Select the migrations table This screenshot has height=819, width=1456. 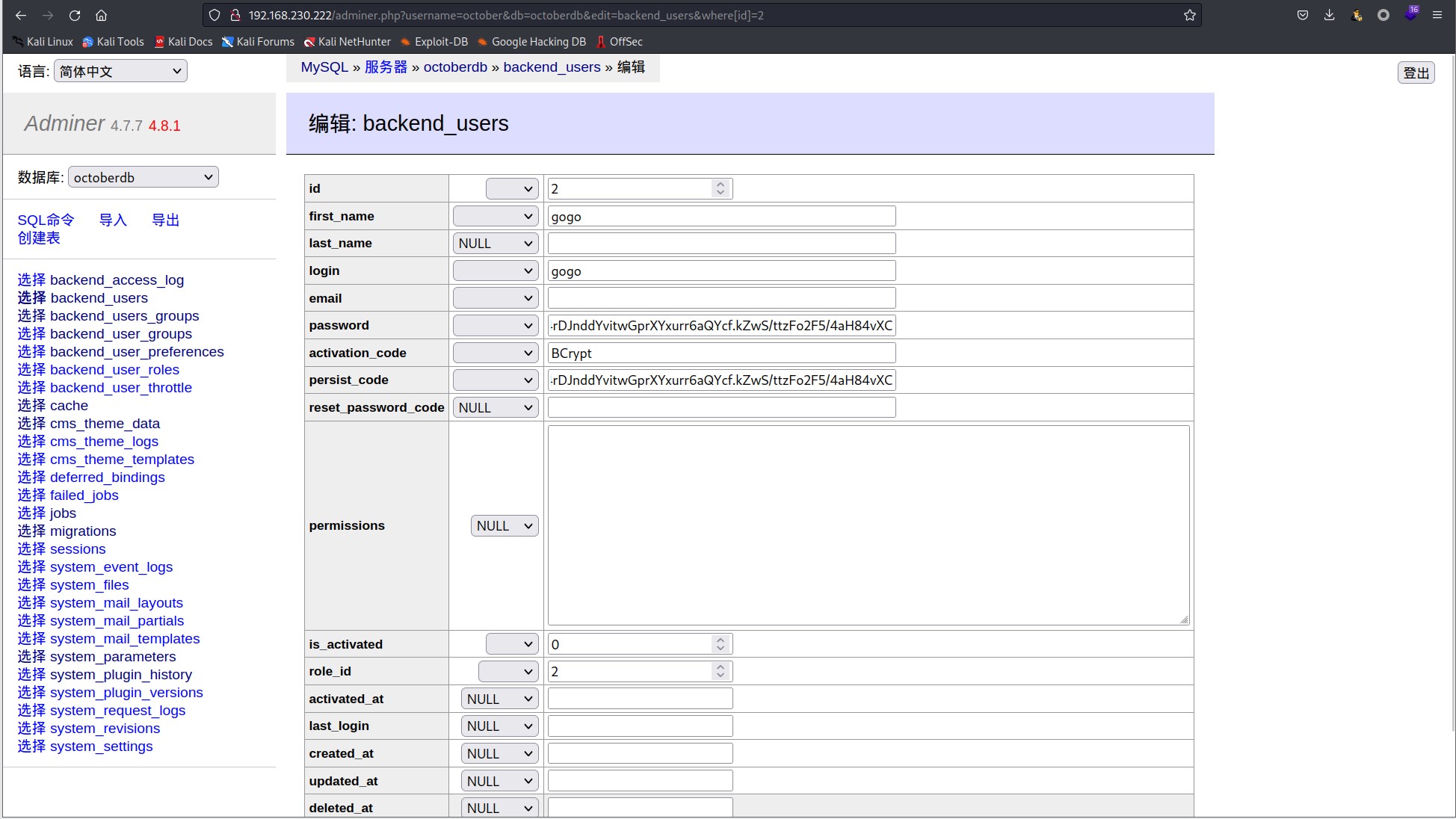83,531
